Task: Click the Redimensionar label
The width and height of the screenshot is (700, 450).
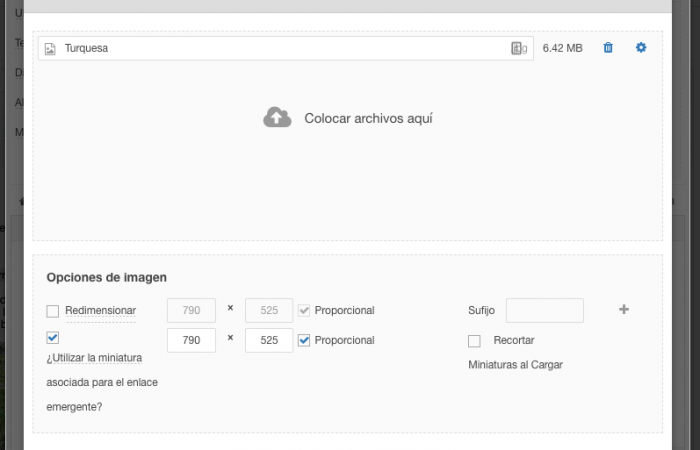Action: [100, 311]
